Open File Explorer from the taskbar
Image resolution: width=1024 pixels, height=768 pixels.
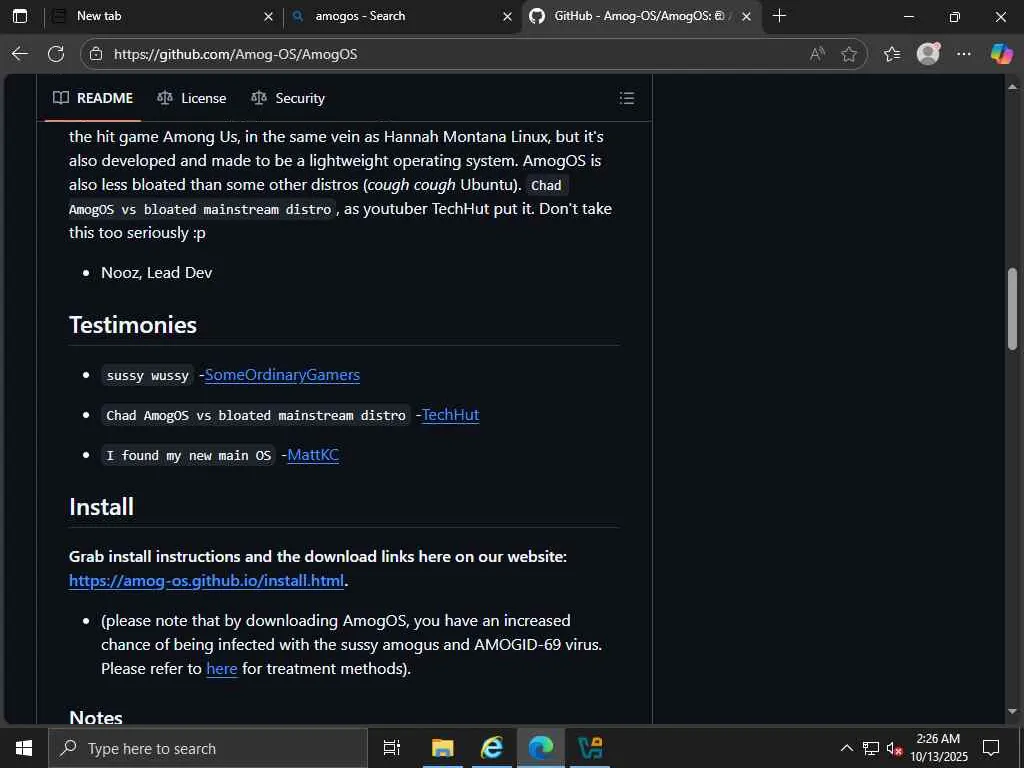442,748
